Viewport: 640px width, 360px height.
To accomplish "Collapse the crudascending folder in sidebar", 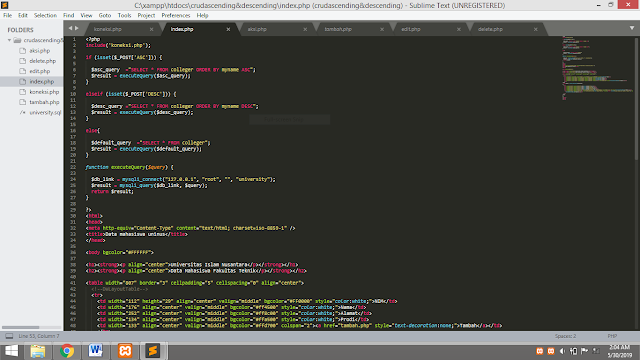I will tap(9, 40).
